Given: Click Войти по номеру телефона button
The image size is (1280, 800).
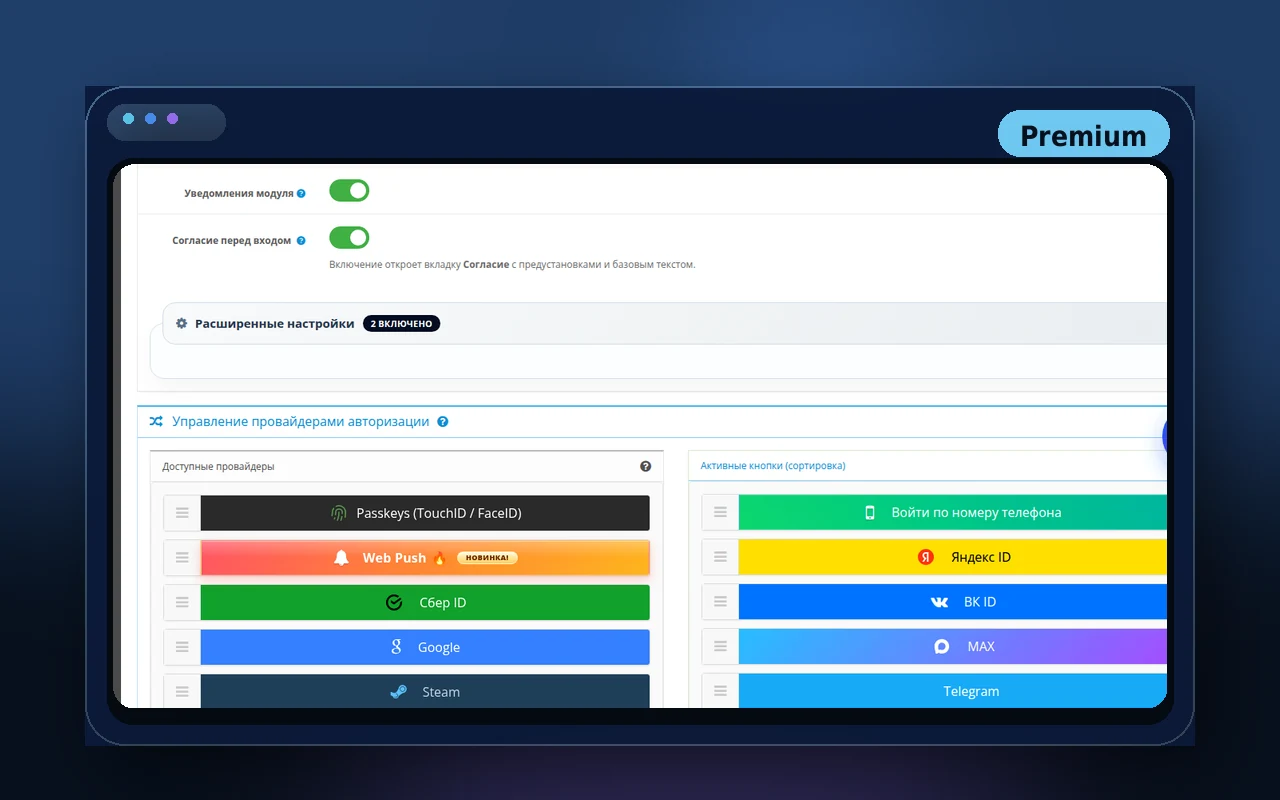Looking at the screenshot, I should point(952,513).
